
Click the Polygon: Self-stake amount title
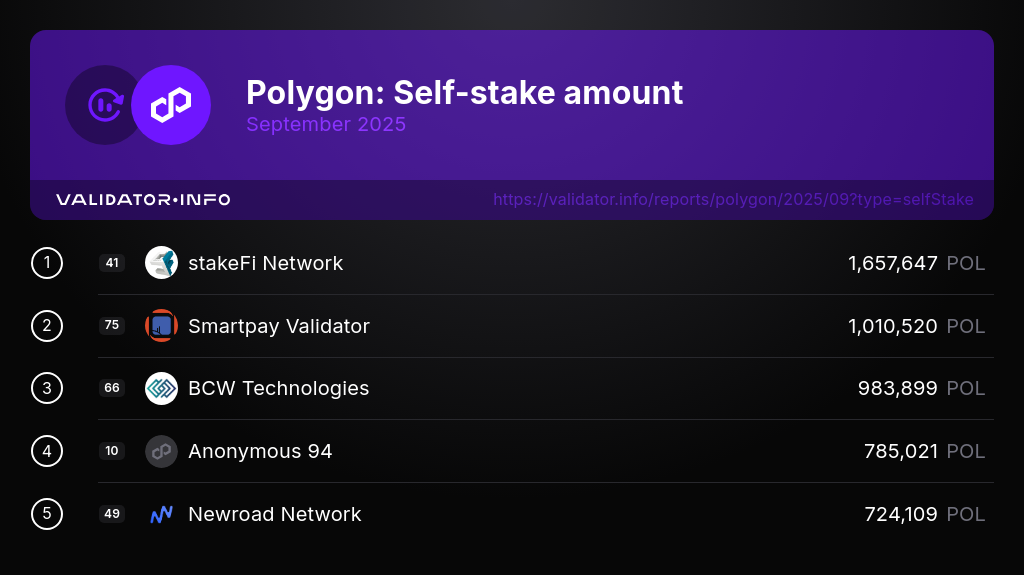464,93
